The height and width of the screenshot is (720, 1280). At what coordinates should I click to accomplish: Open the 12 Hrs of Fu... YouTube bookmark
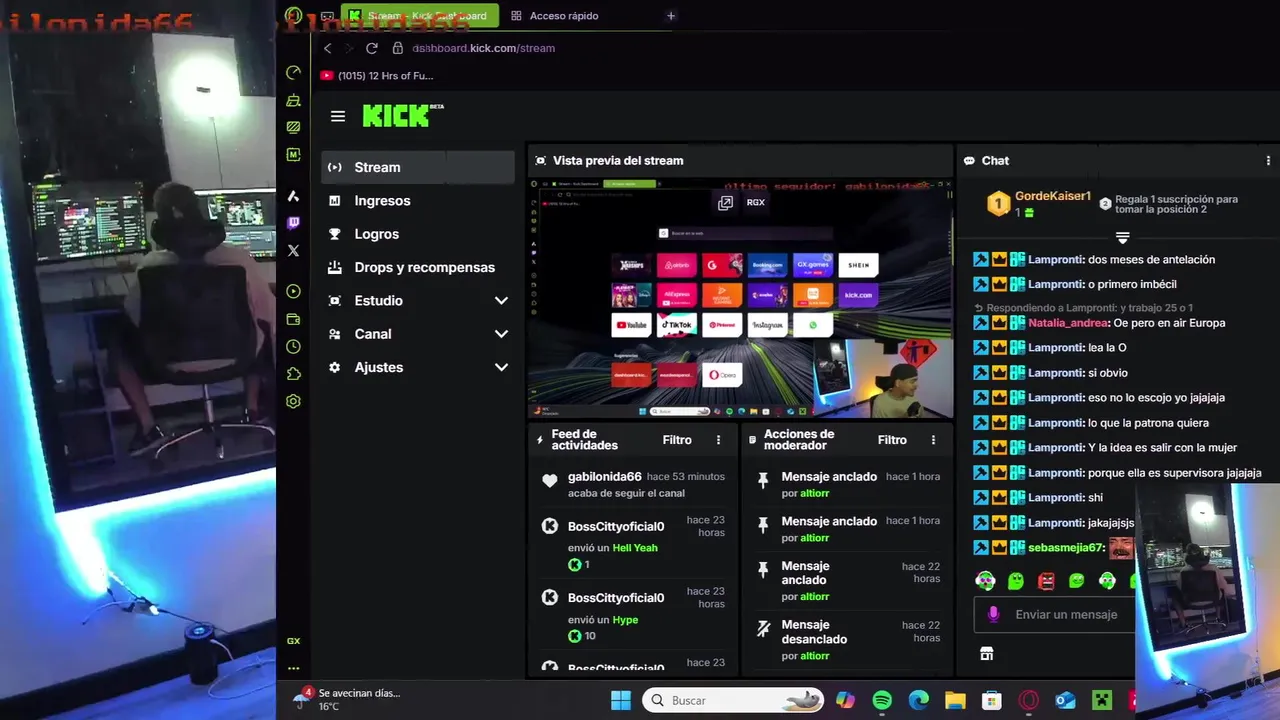[x=377, y=76]
